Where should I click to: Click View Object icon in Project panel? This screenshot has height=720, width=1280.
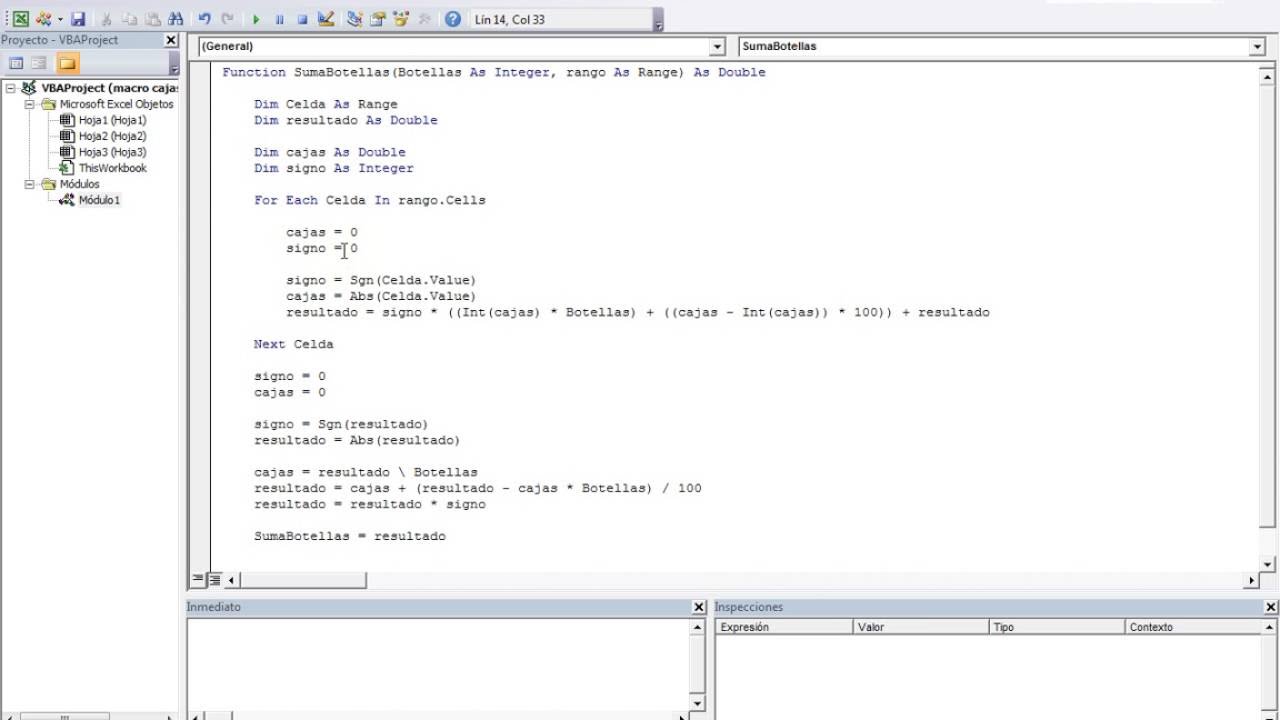[39, 63]
